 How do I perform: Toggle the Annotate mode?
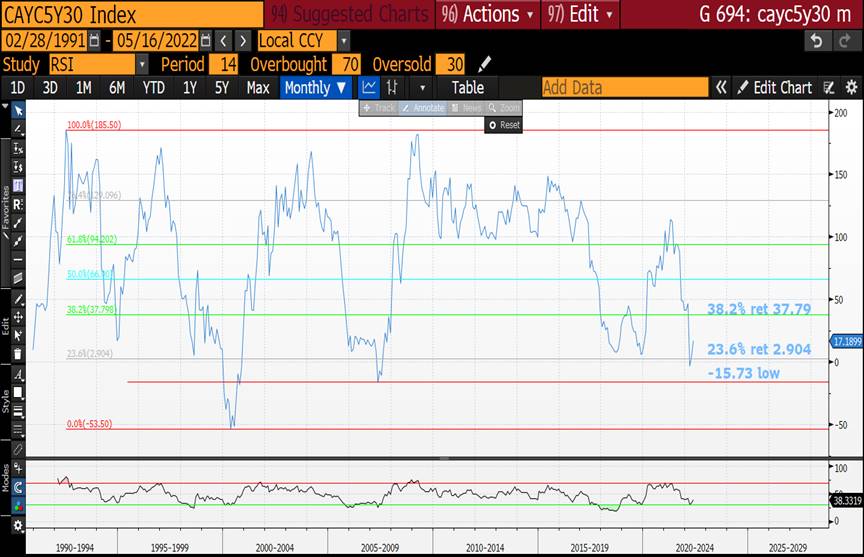coord(423,108)
